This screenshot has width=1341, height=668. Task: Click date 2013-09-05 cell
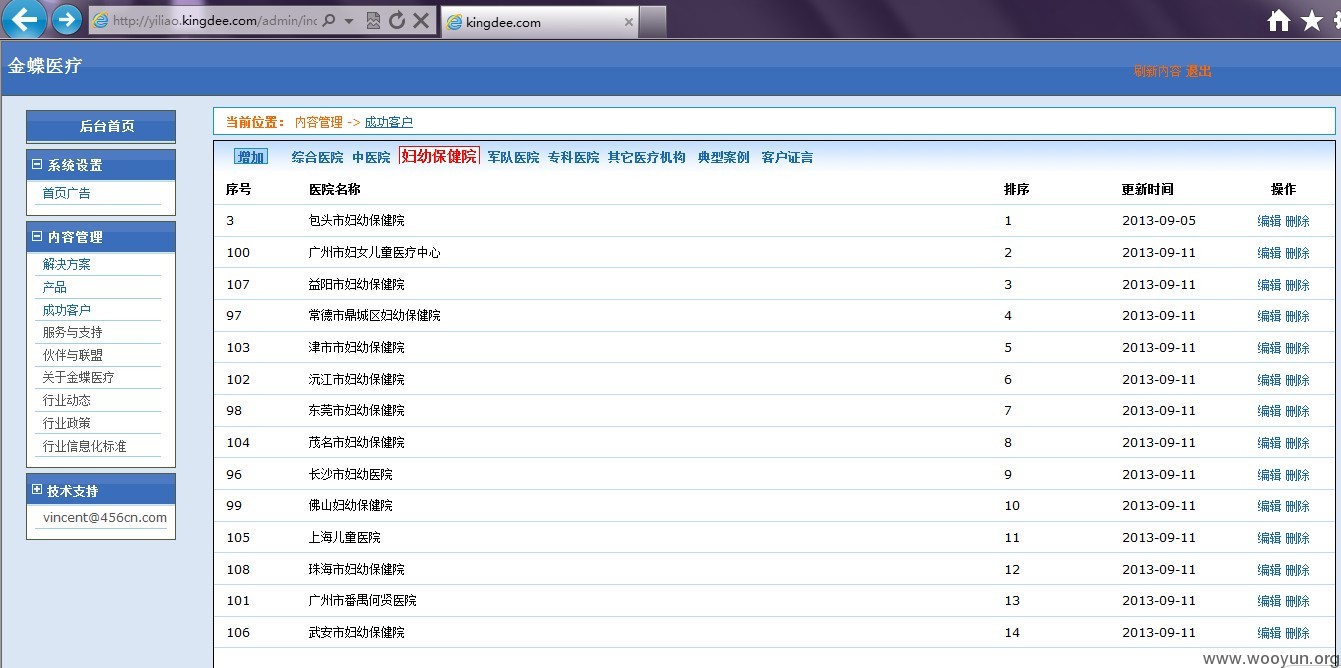1159,220
